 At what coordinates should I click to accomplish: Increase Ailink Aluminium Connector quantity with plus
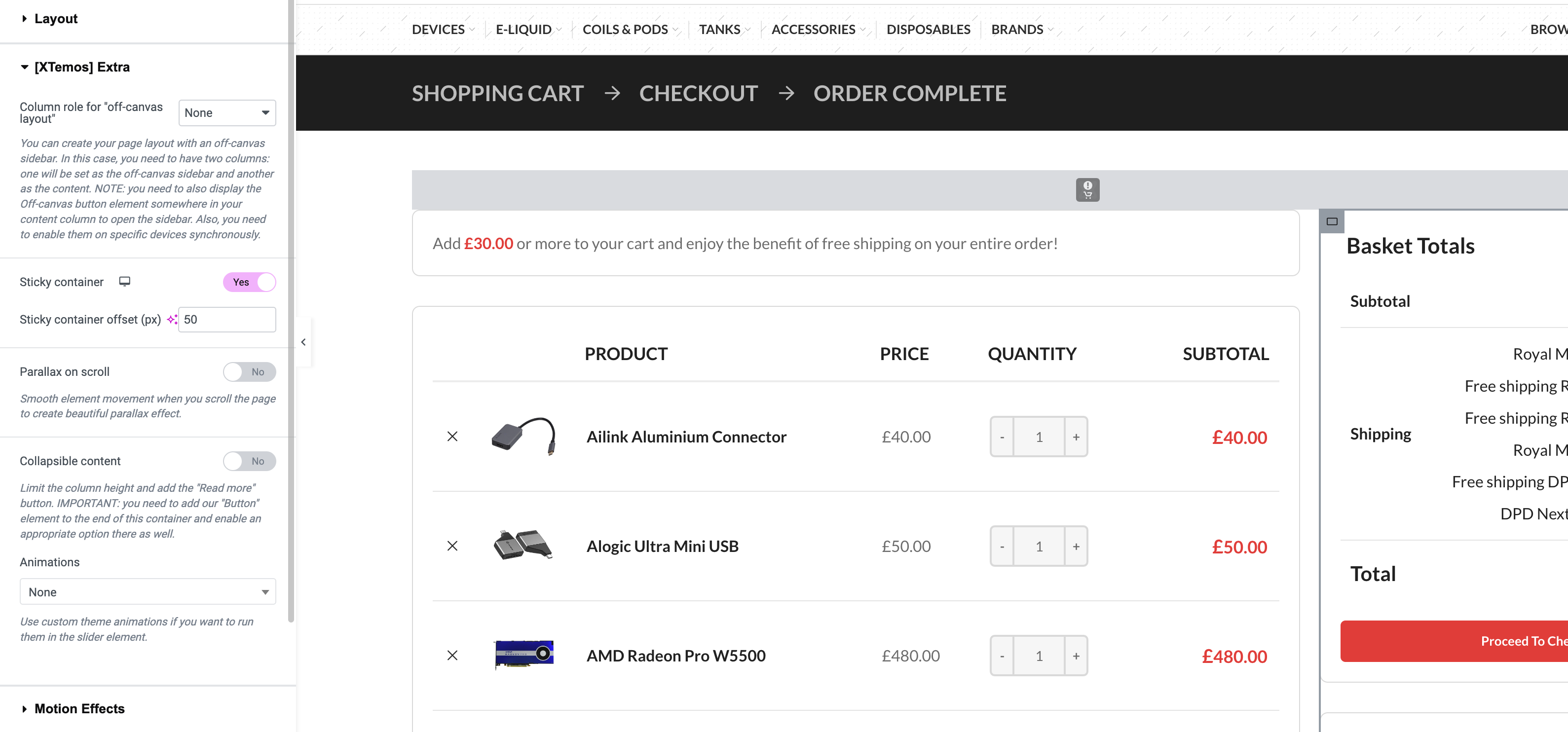point(1076,437)
